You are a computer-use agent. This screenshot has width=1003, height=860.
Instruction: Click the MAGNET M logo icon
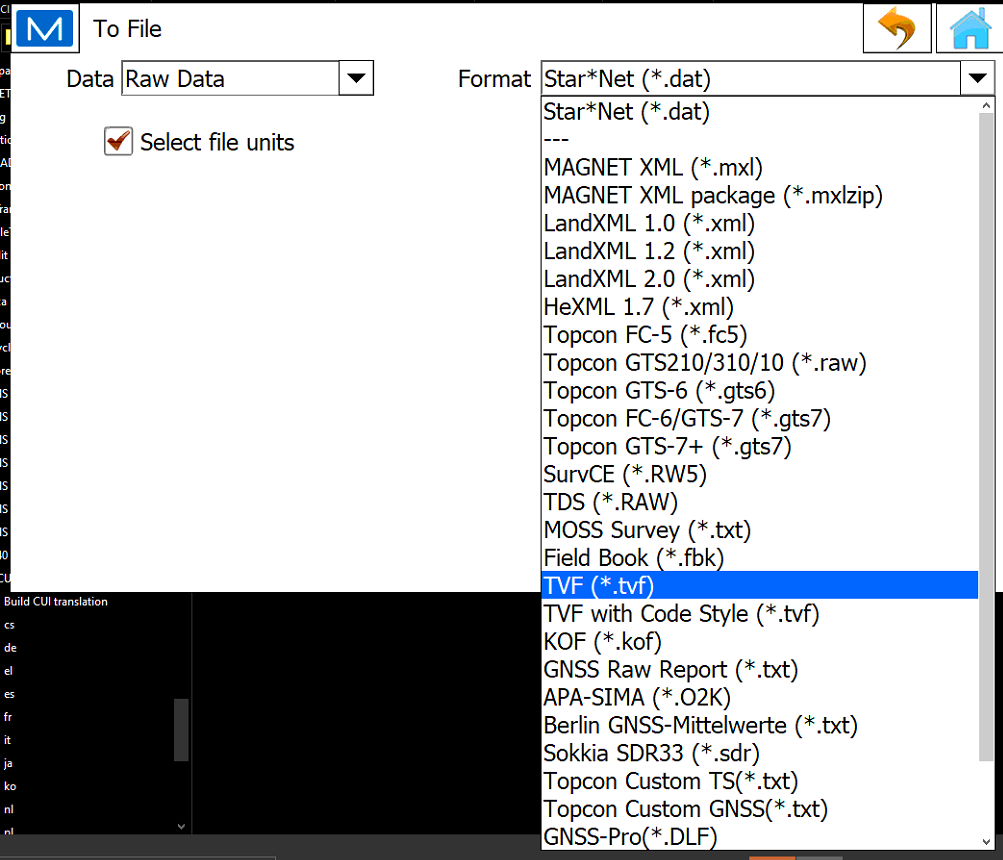coord(45,29)
